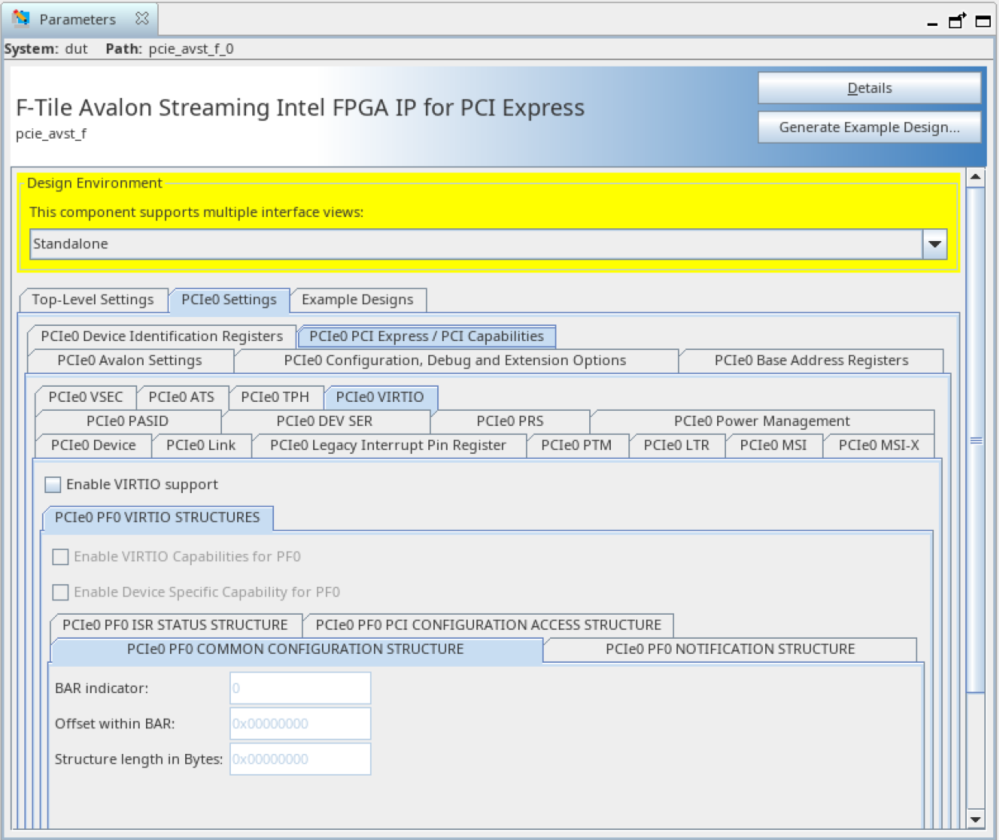Open the PCIe0 Link tab
The image size is (999, 840).
201,445
